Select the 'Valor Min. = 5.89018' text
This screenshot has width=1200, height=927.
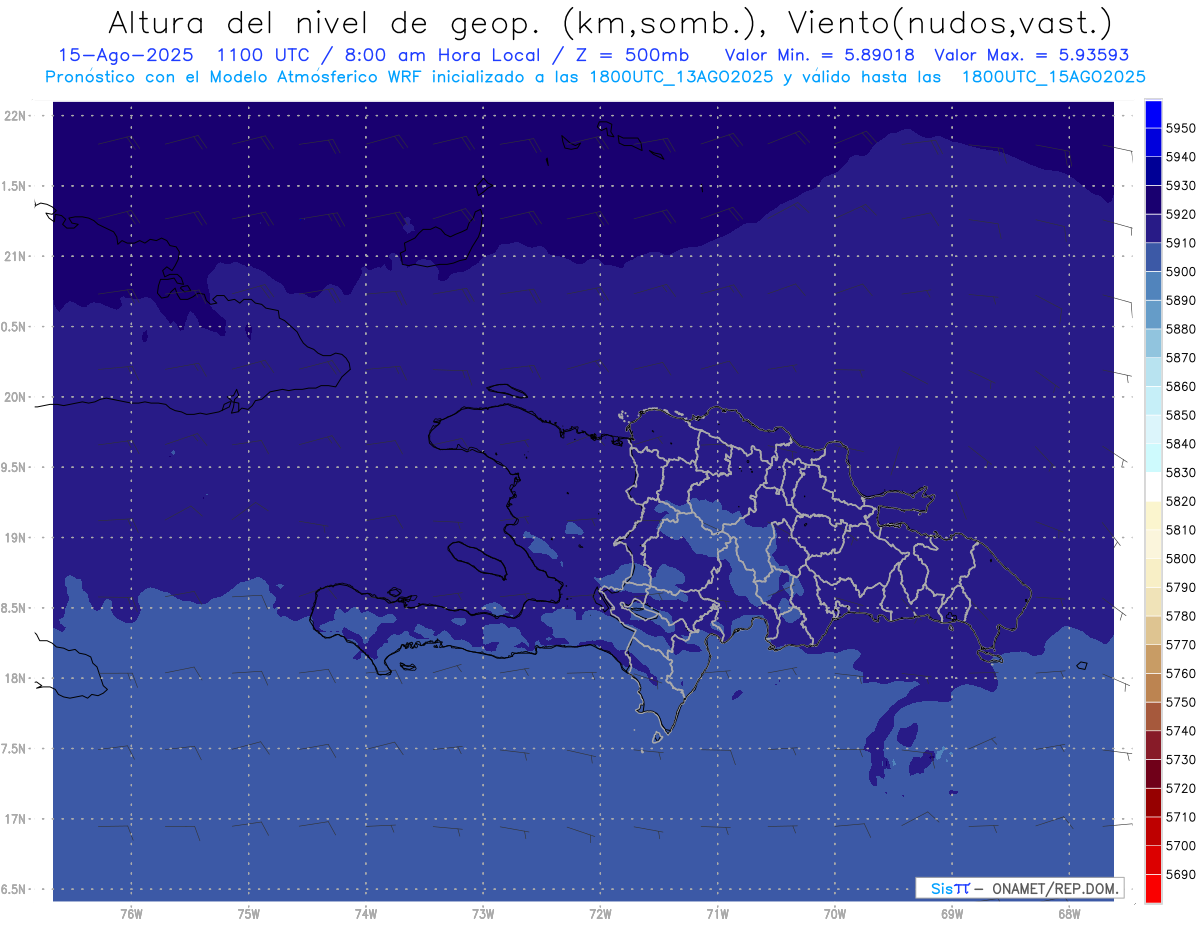click(x=819, y=55)
